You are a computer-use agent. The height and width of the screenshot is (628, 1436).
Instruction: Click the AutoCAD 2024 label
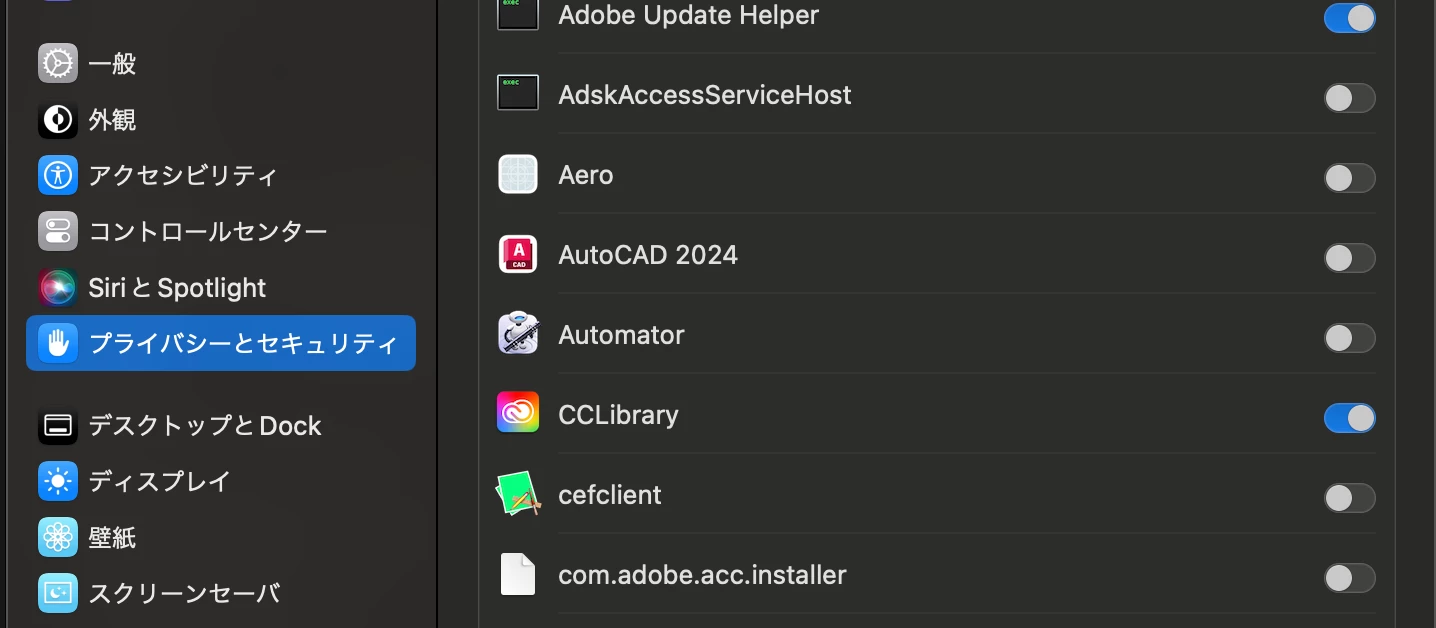[x=648, y=255]
